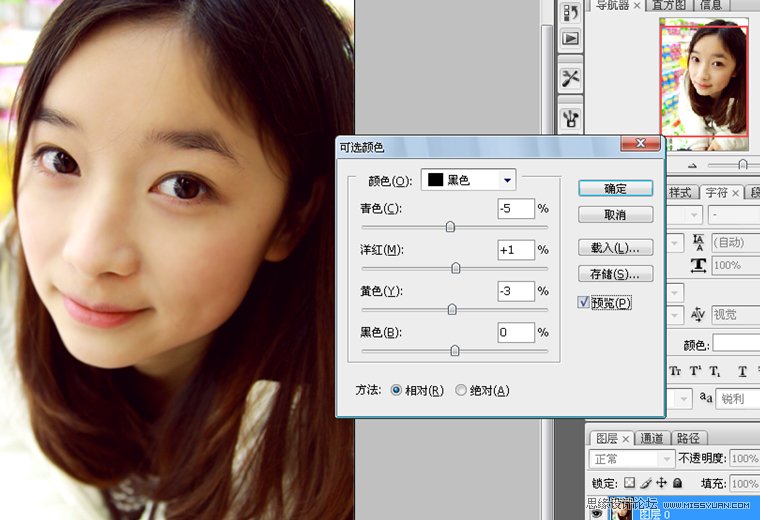Toggle Small Caps (Tr) text style
Image resolution: width=760 pixels, height=520 pixels.
[675, 371]
